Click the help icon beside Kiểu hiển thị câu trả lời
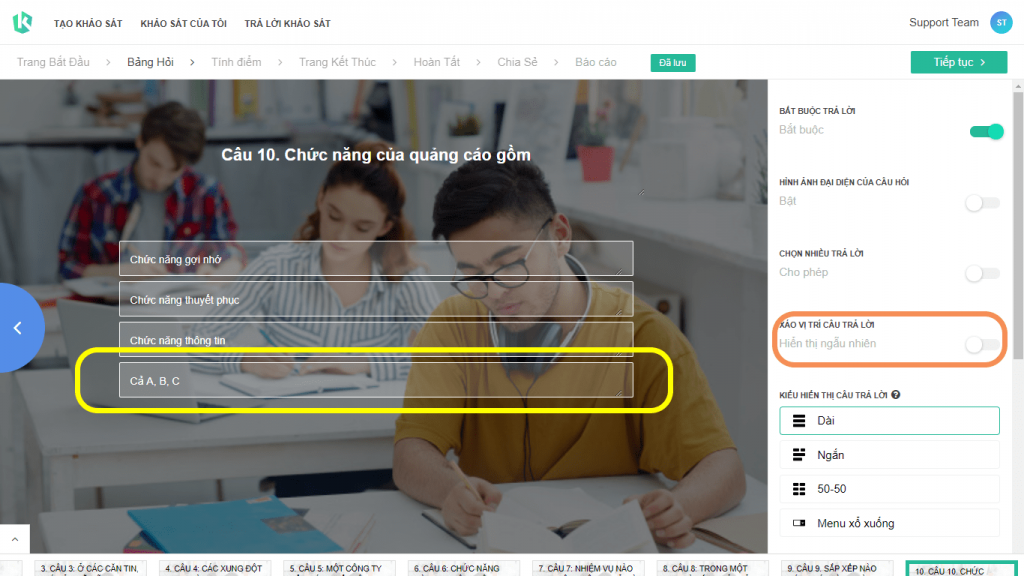1024x576 pixels. point(895,394)
